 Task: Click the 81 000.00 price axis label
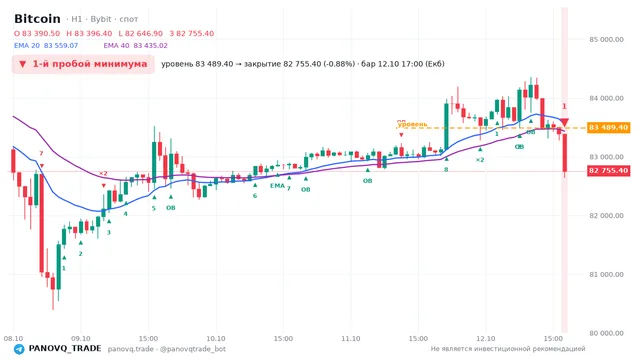(x=606, y=275)
